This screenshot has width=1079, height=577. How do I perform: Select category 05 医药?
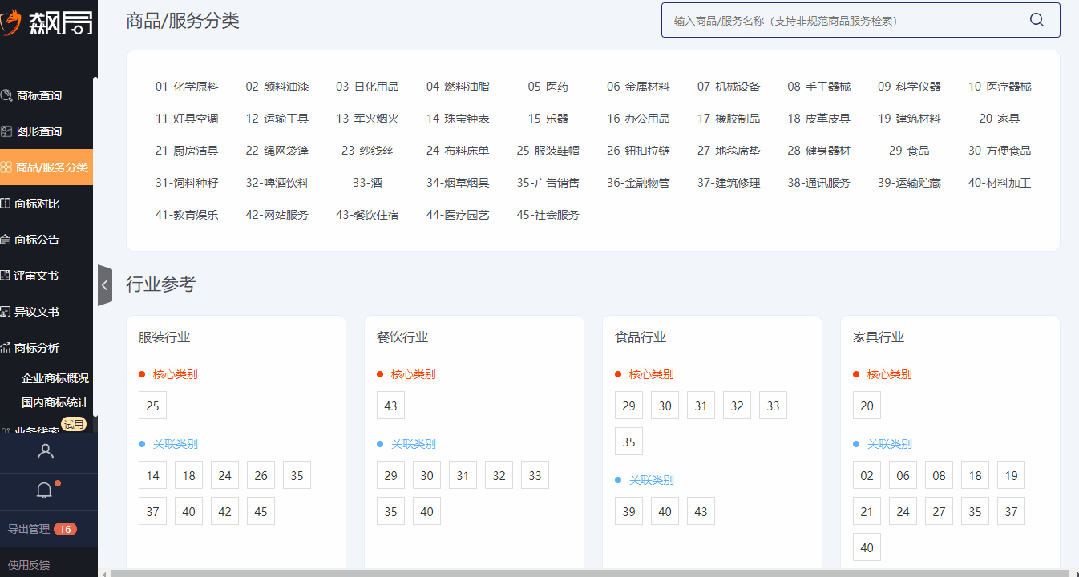click(x=548, y=87)
